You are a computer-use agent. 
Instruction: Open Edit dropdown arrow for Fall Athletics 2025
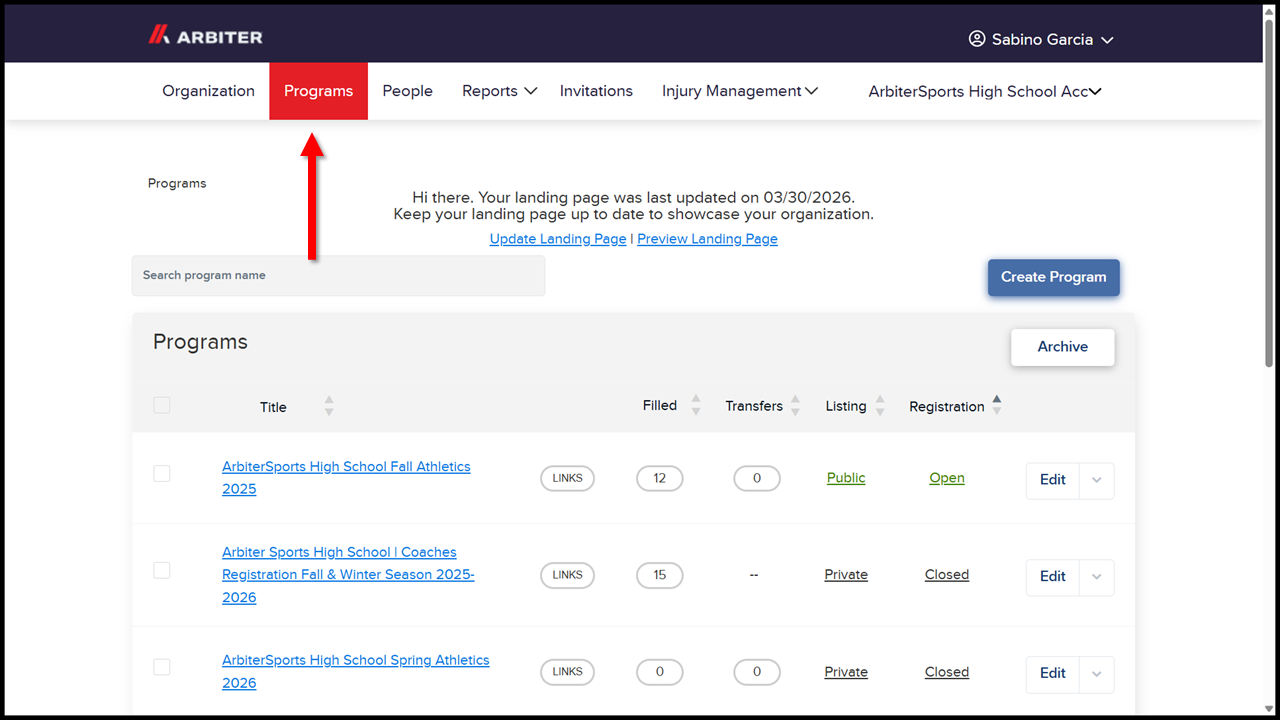[1097, 480]
